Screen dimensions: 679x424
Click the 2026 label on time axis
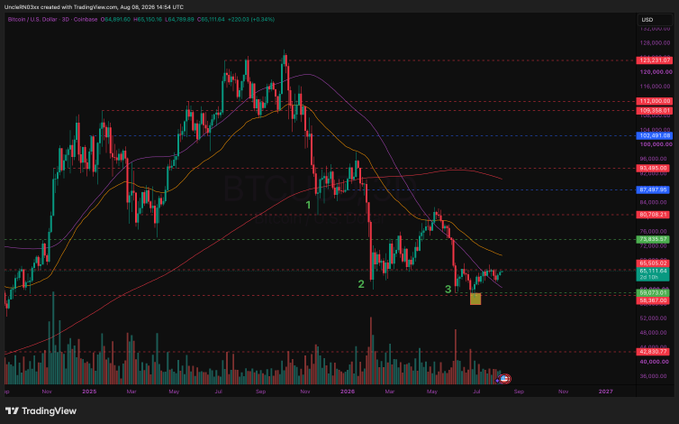click(x=347, y=392)
